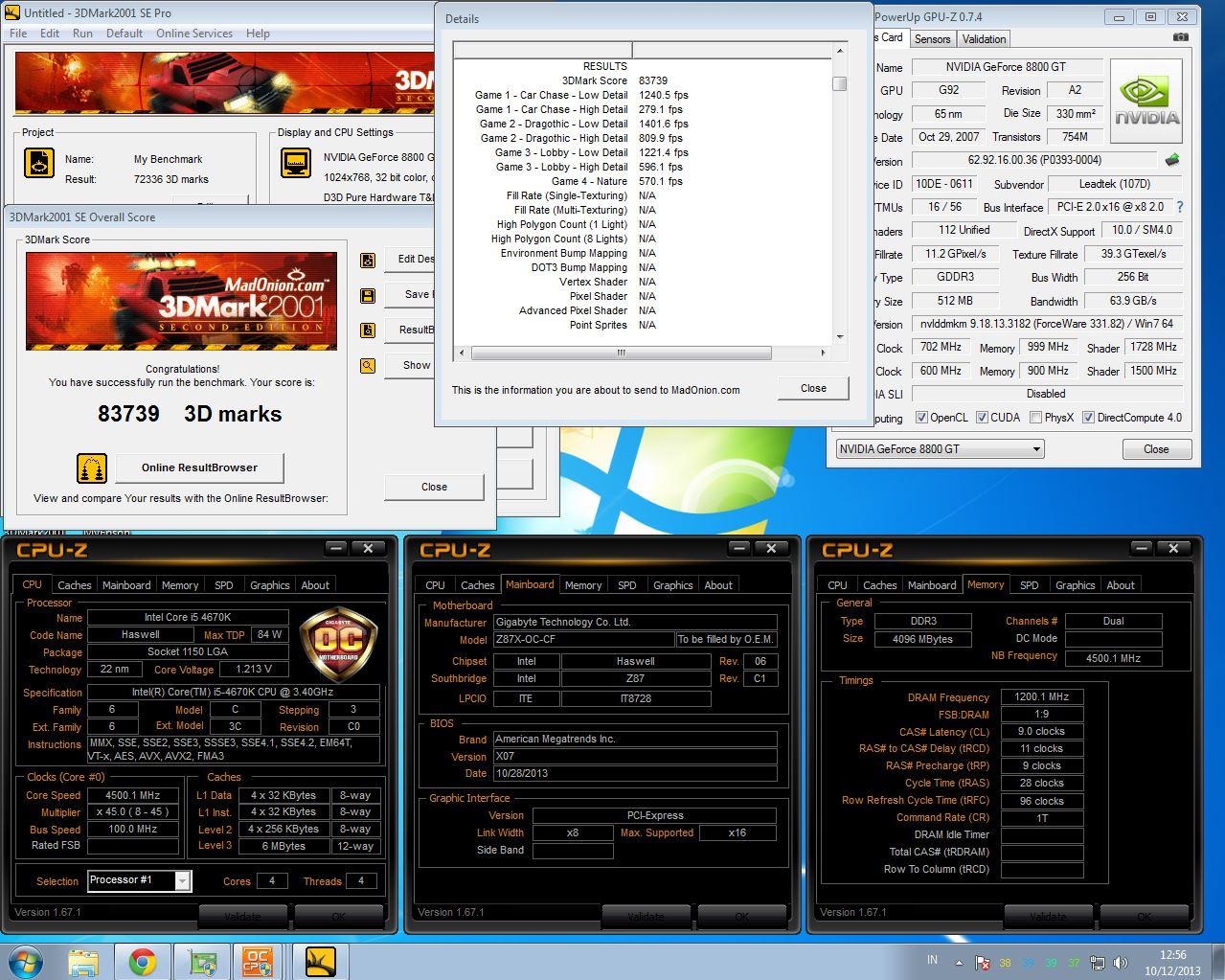
Task: Open the File menu in 3DMark2001
Action: point(18,33)
